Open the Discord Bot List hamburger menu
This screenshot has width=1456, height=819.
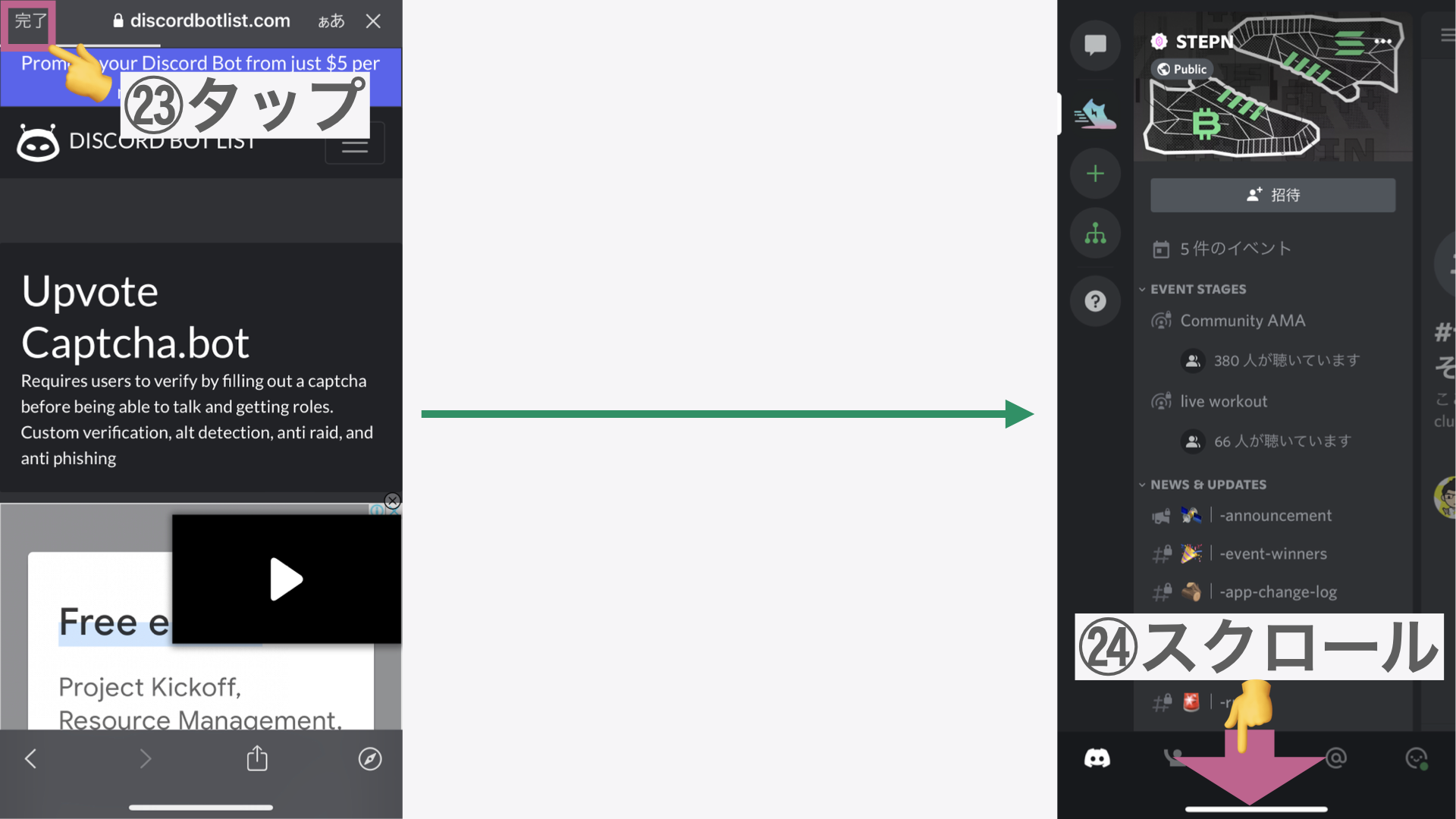pos(355,143)
